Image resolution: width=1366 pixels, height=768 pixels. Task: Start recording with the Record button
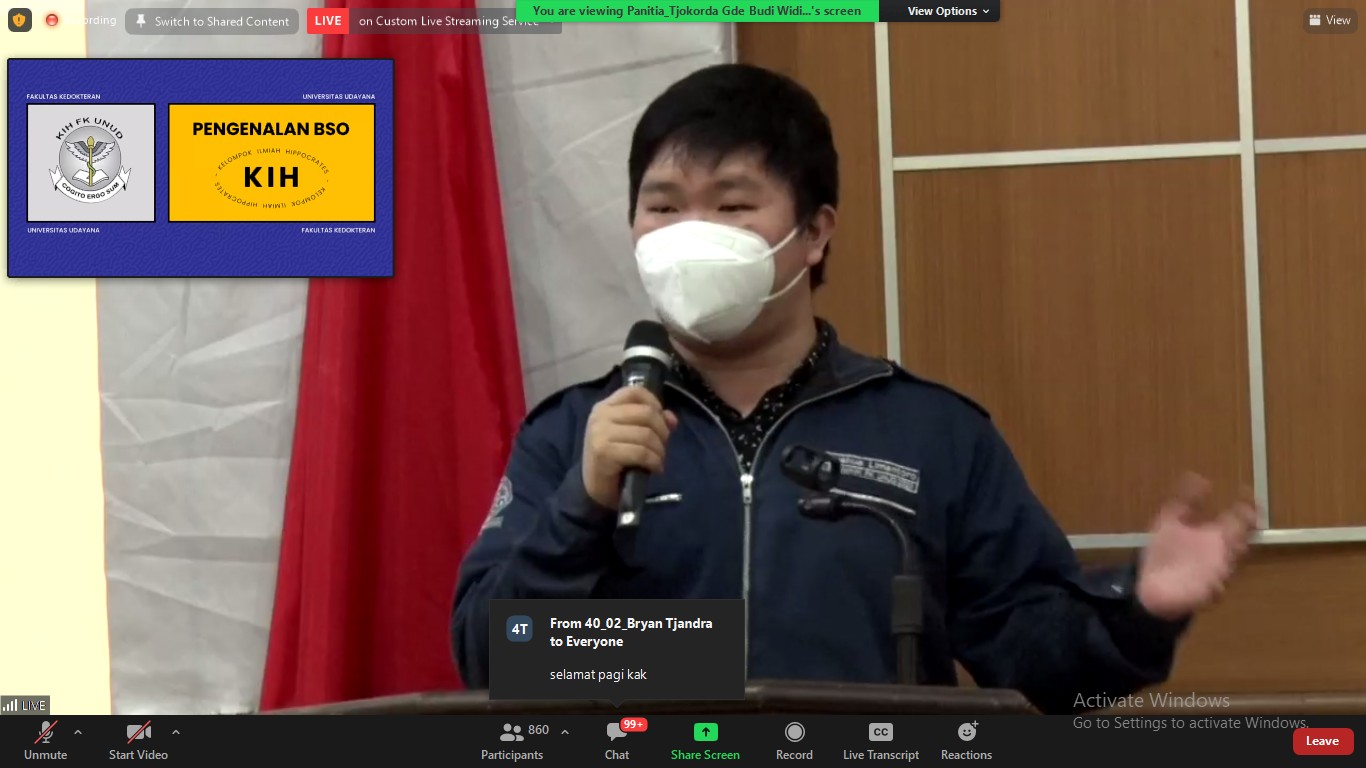coord(794,741)
